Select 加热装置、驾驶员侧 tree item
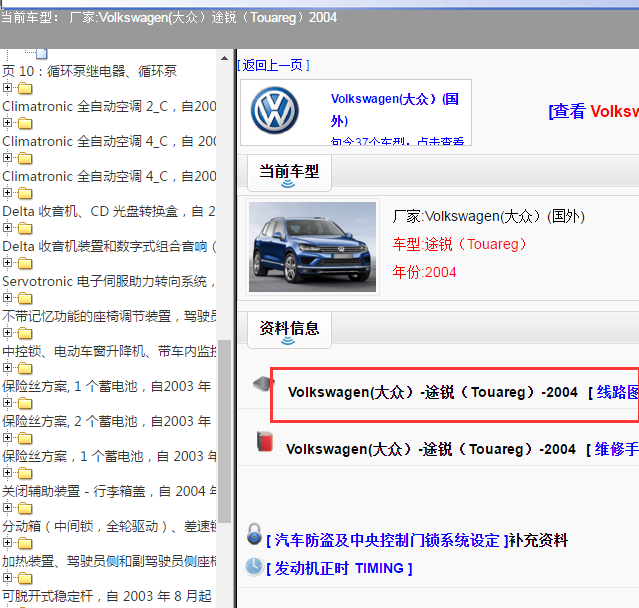Screen dimensions: 639x608 pos(109,562)
